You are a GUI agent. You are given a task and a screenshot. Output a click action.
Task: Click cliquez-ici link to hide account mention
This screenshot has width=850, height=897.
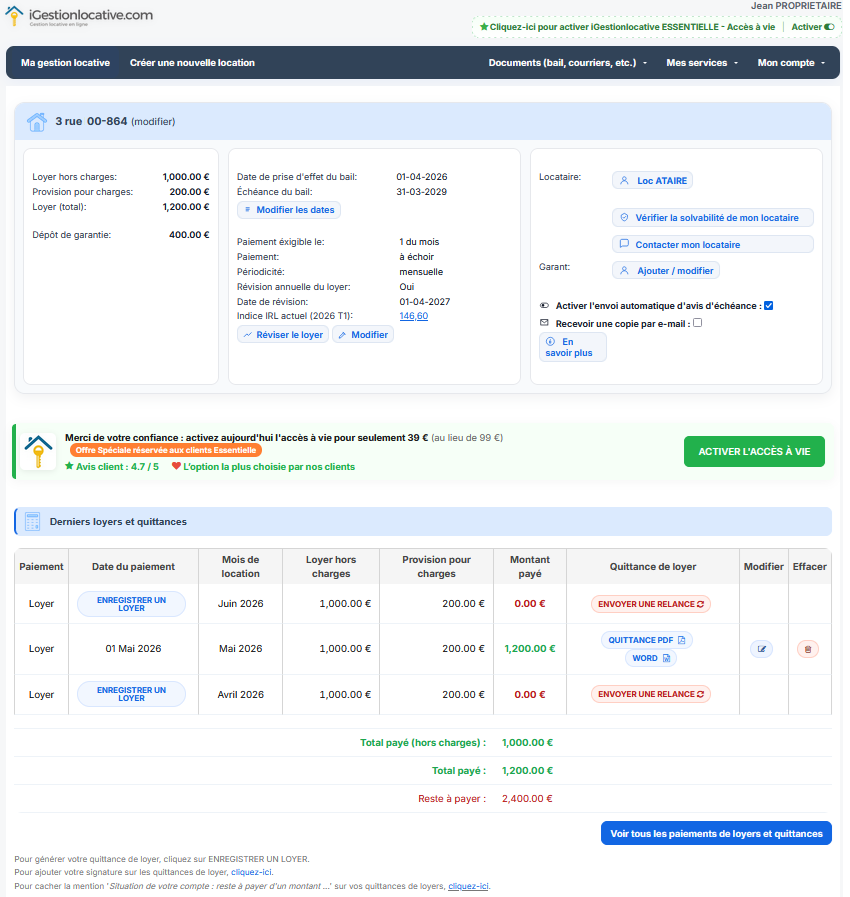[468, 886]
